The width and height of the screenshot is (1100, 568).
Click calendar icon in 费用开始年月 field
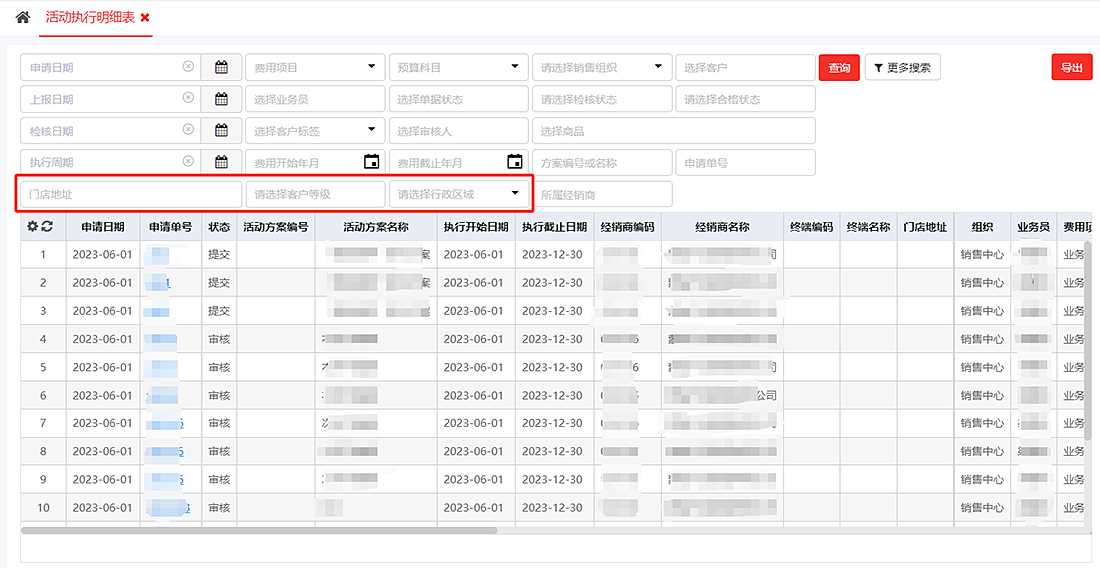pos(371,162)
